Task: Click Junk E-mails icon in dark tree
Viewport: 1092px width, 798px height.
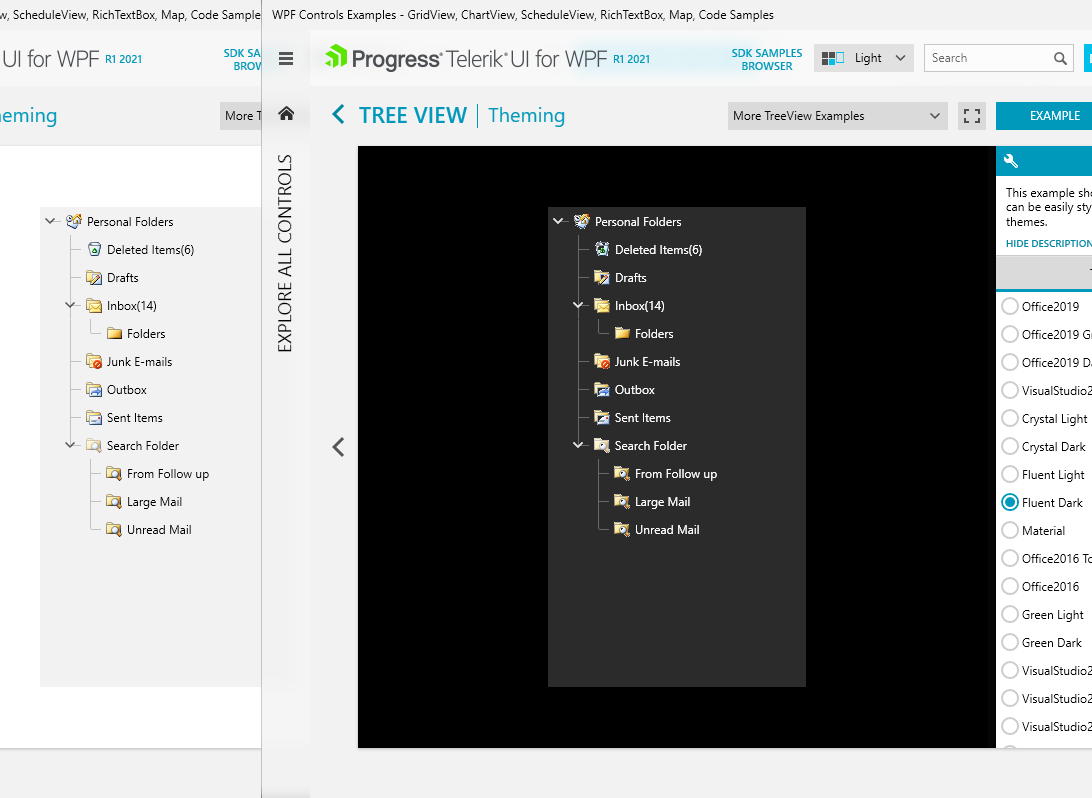Action: click(x=602, y=361)
